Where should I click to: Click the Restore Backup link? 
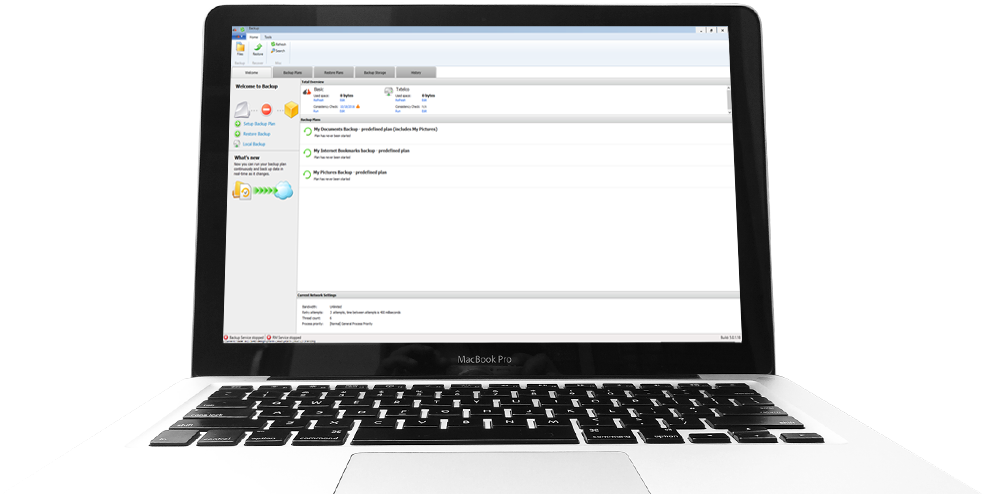tap(257, 134)
